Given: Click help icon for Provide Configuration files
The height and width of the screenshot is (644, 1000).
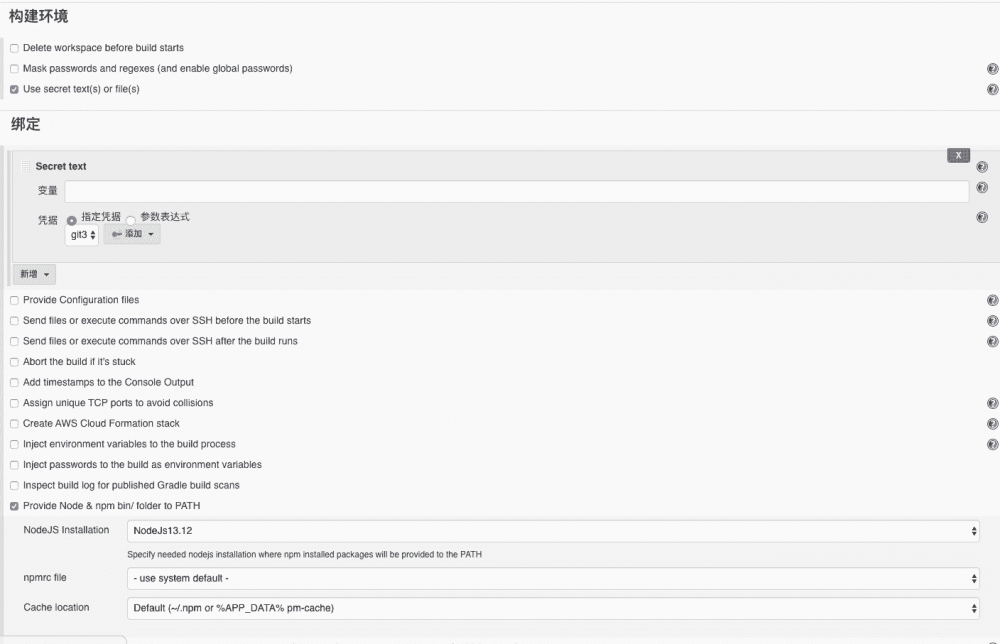Looking at the screenshot, I should [992, 300].
